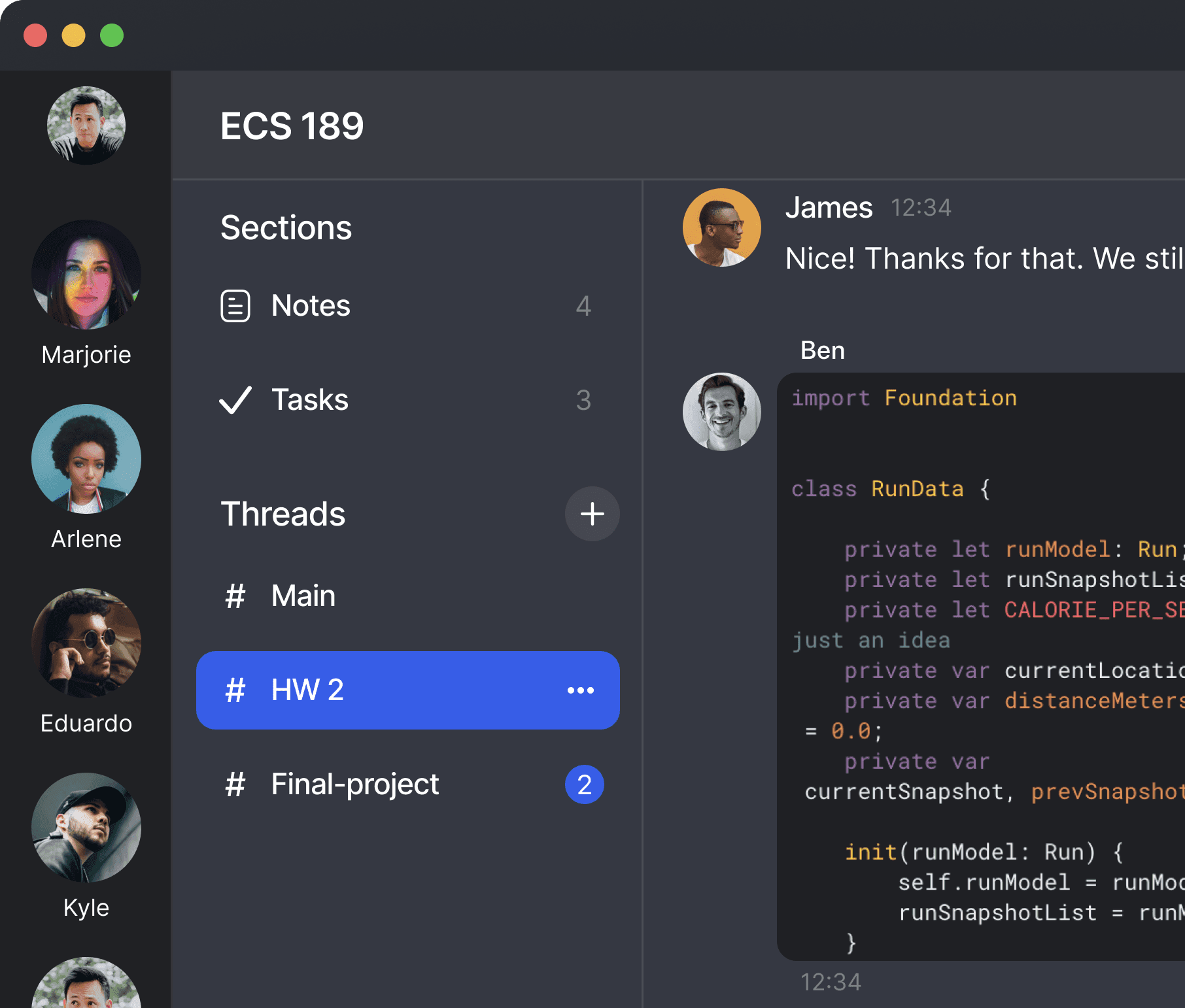Screen dimensions: 1185x1008
Task: Click the Final-project unread badge 2
Action: click(x=585, y=784)
